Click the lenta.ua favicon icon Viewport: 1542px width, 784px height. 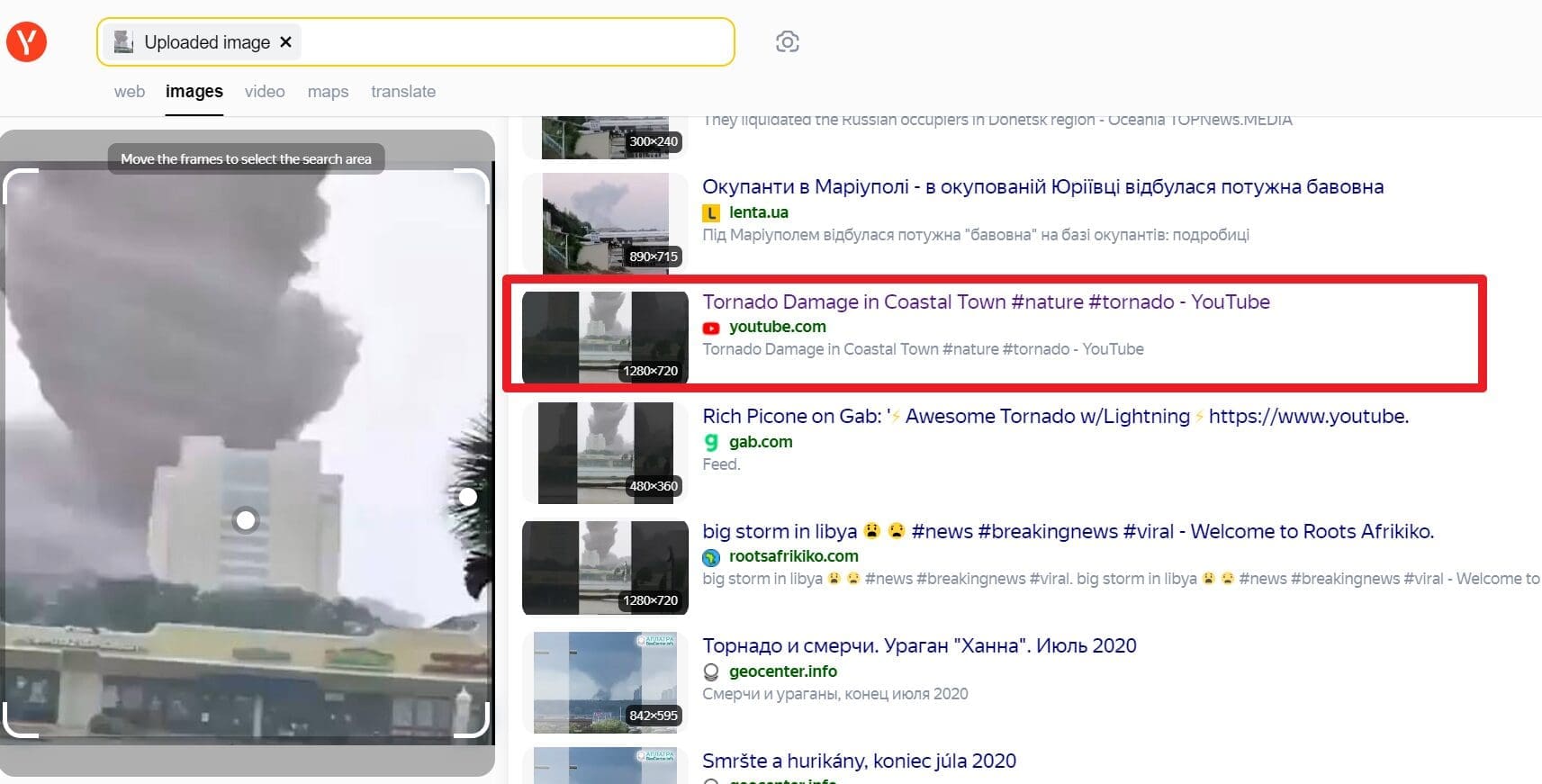711,213
